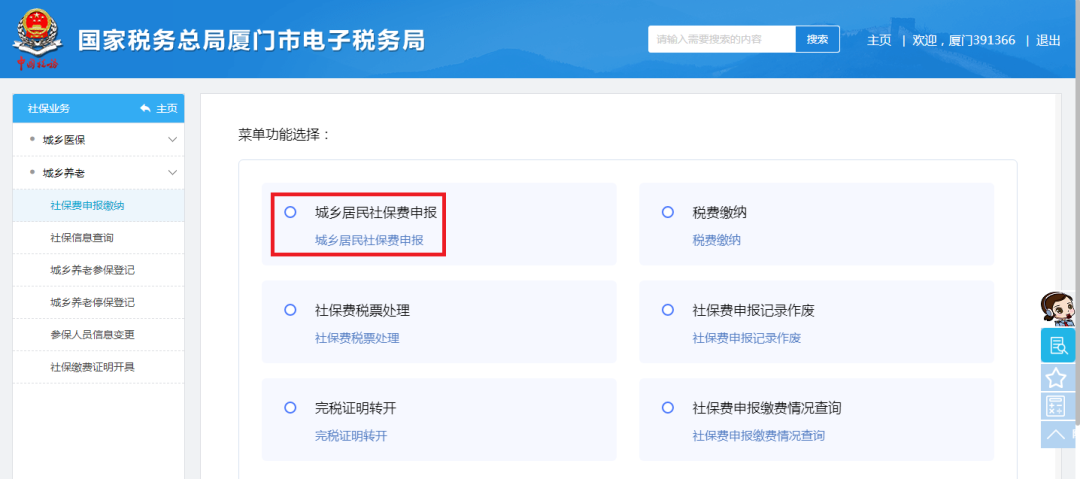Select the 社保费税票处理 radio circle
The image size is (1080, 479).
pyautogui.click(x=290, y=310)
